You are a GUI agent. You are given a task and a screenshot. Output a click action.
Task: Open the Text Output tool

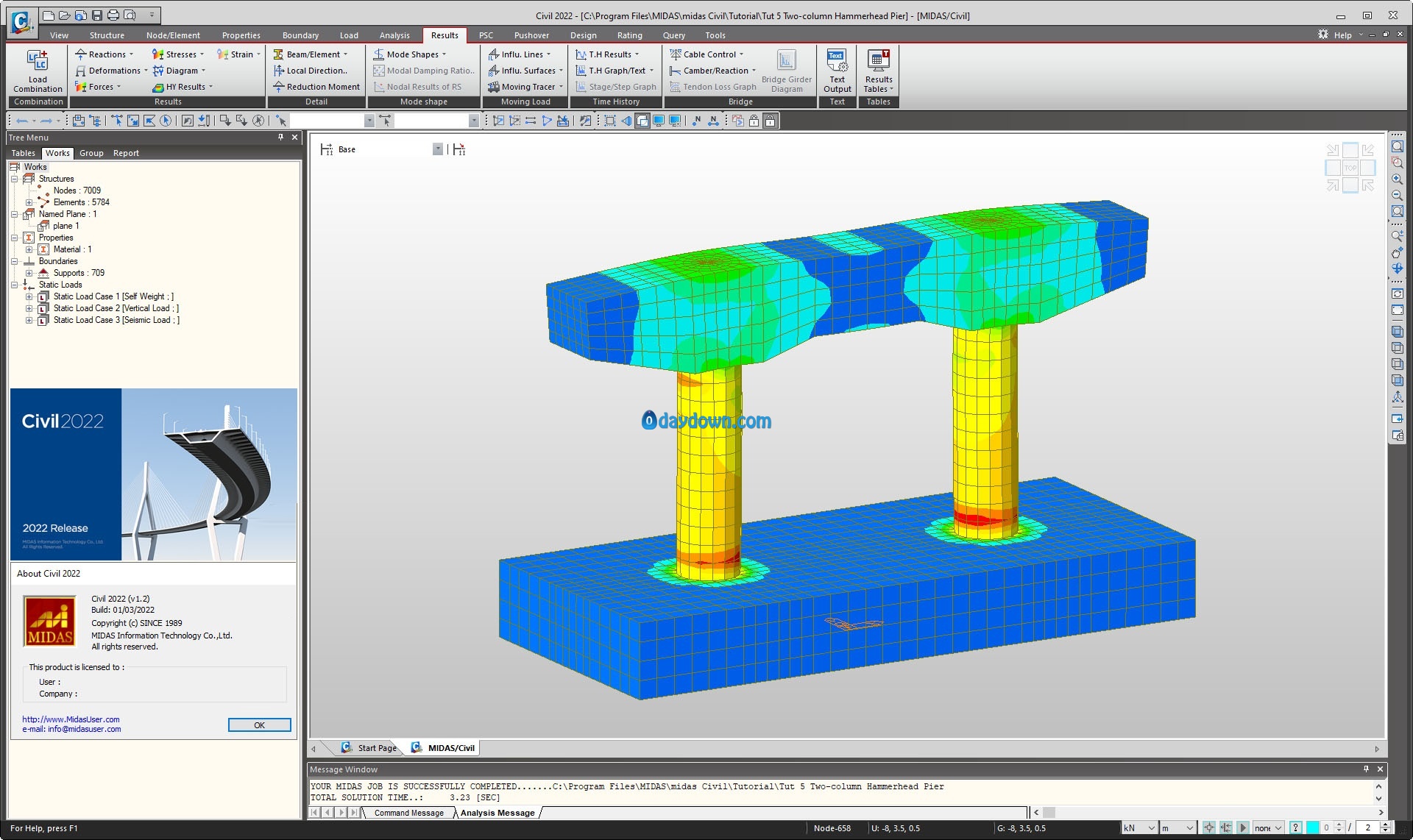click(837, 71)
